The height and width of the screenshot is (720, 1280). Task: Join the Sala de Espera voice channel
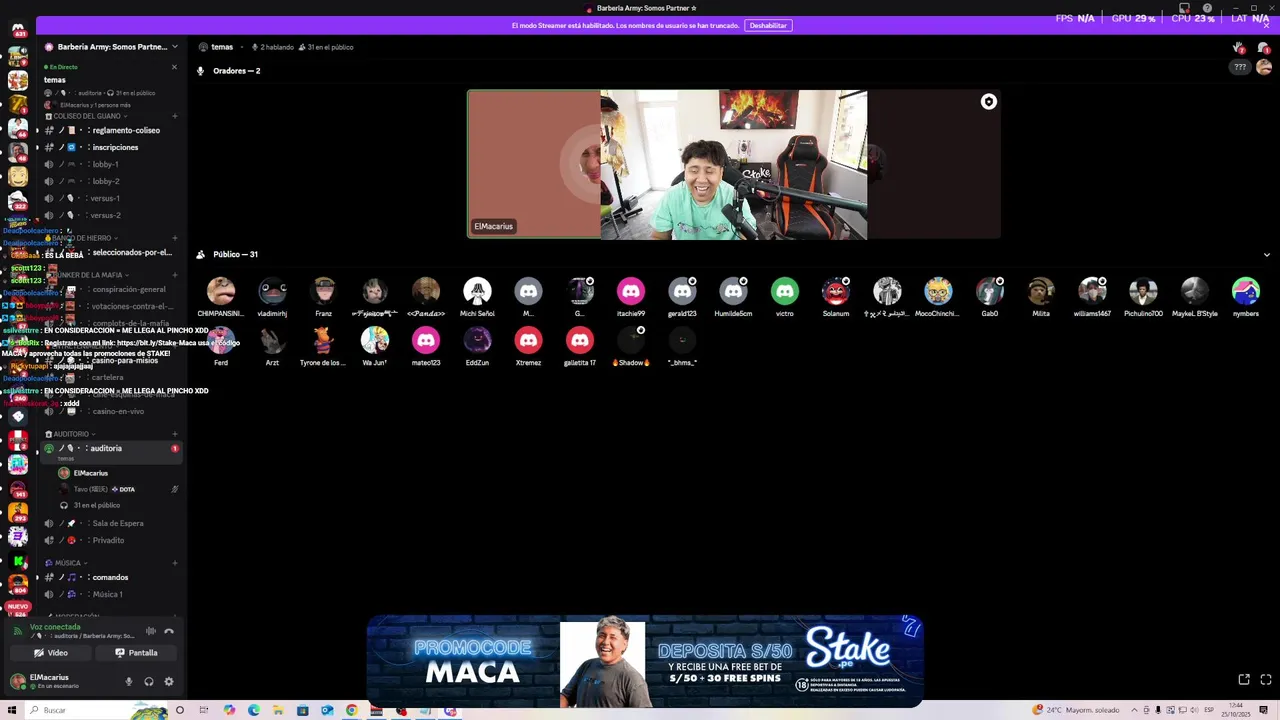tap(110, 523)
